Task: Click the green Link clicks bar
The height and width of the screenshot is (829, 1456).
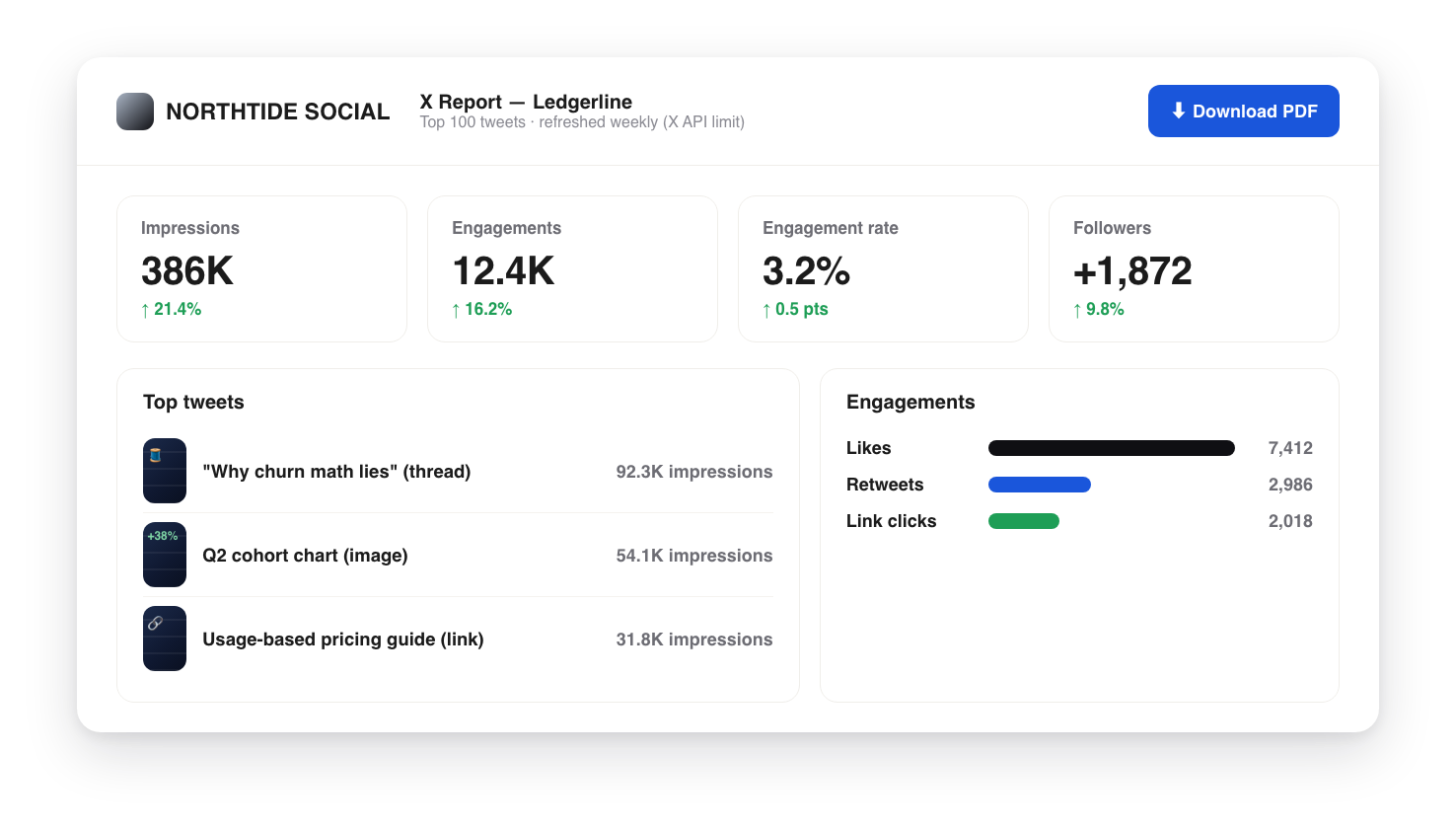Action: (1024, 521)
